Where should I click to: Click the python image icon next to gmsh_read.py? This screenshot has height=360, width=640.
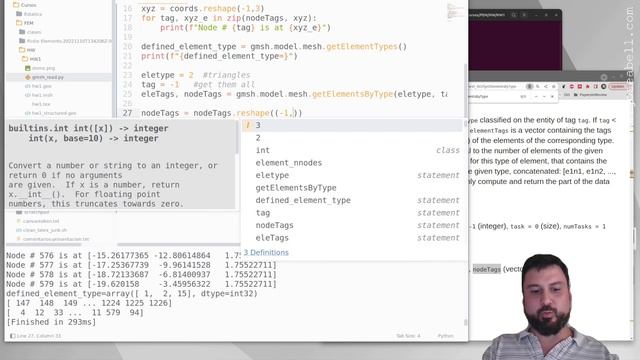pos(28,77)
